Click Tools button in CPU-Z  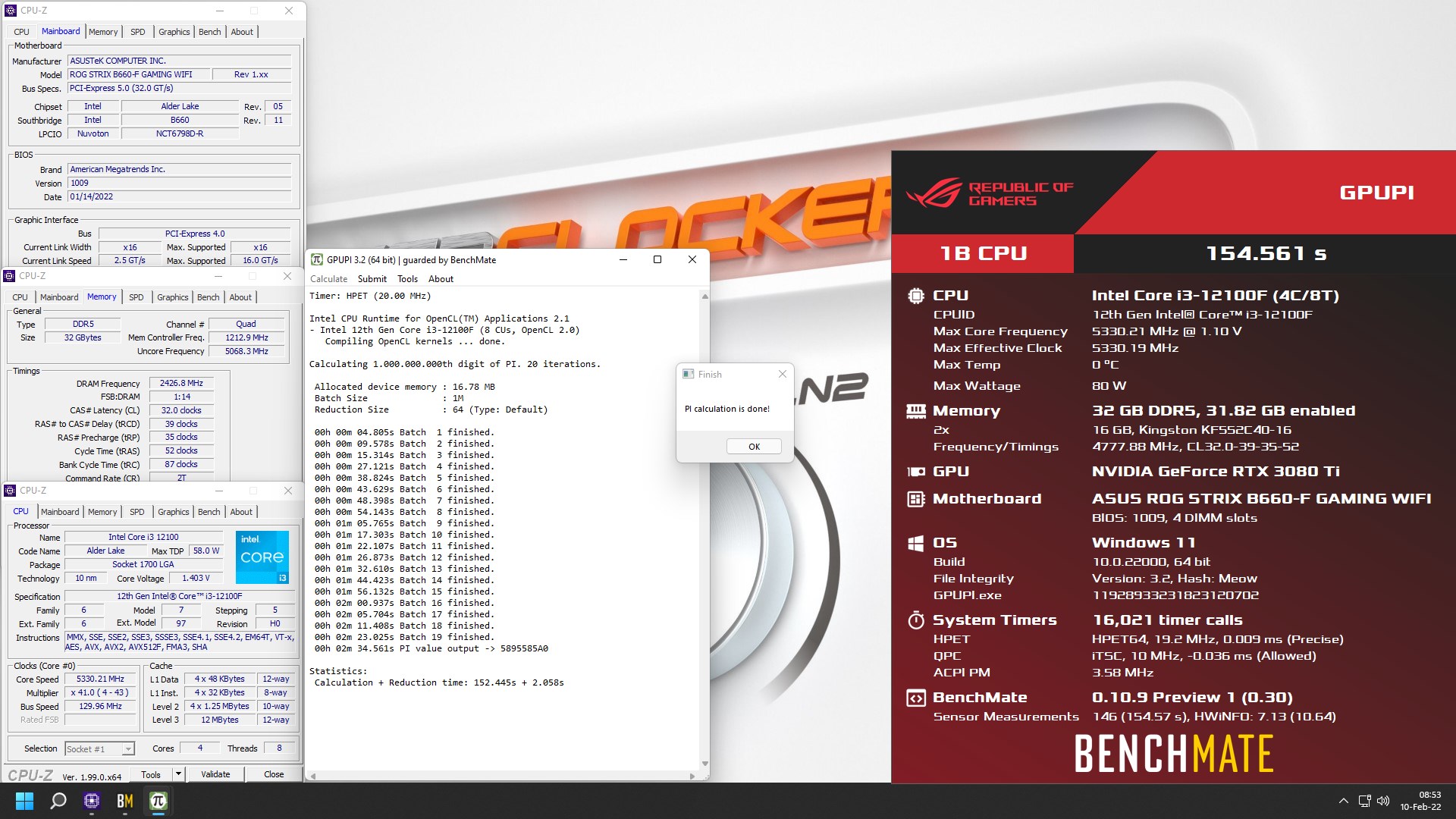(151, 774)
